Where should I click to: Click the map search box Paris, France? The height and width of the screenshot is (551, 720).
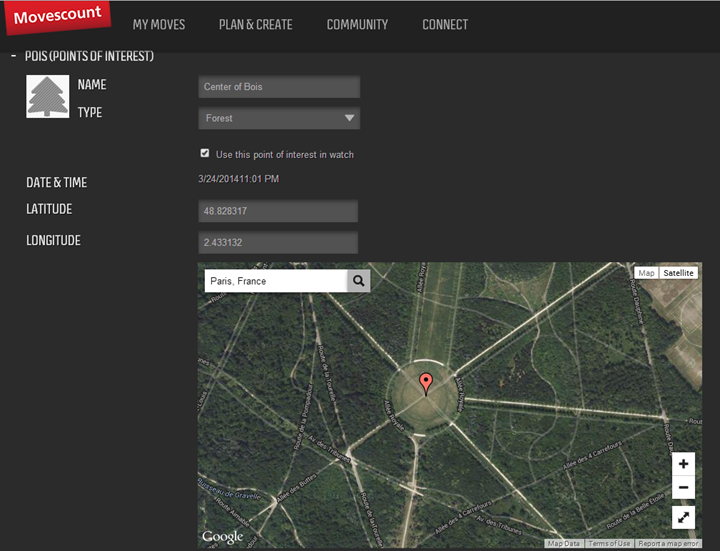(276, 281)
